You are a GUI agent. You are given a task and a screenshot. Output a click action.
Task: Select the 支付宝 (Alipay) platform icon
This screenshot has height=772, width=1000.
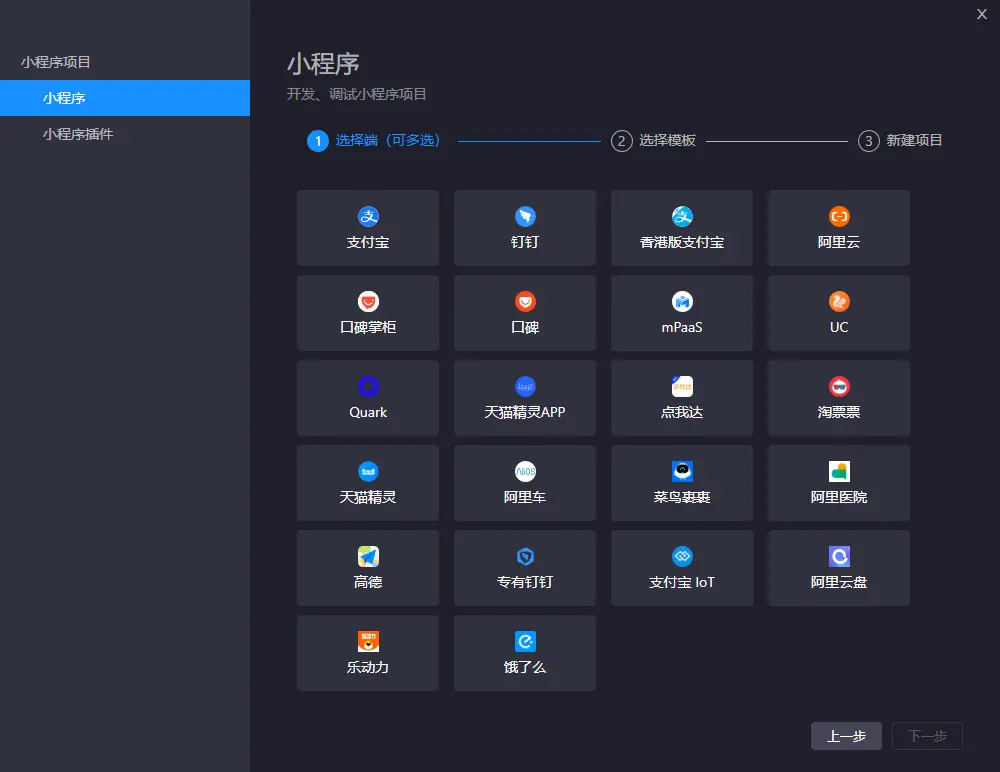tap(367, 227)
